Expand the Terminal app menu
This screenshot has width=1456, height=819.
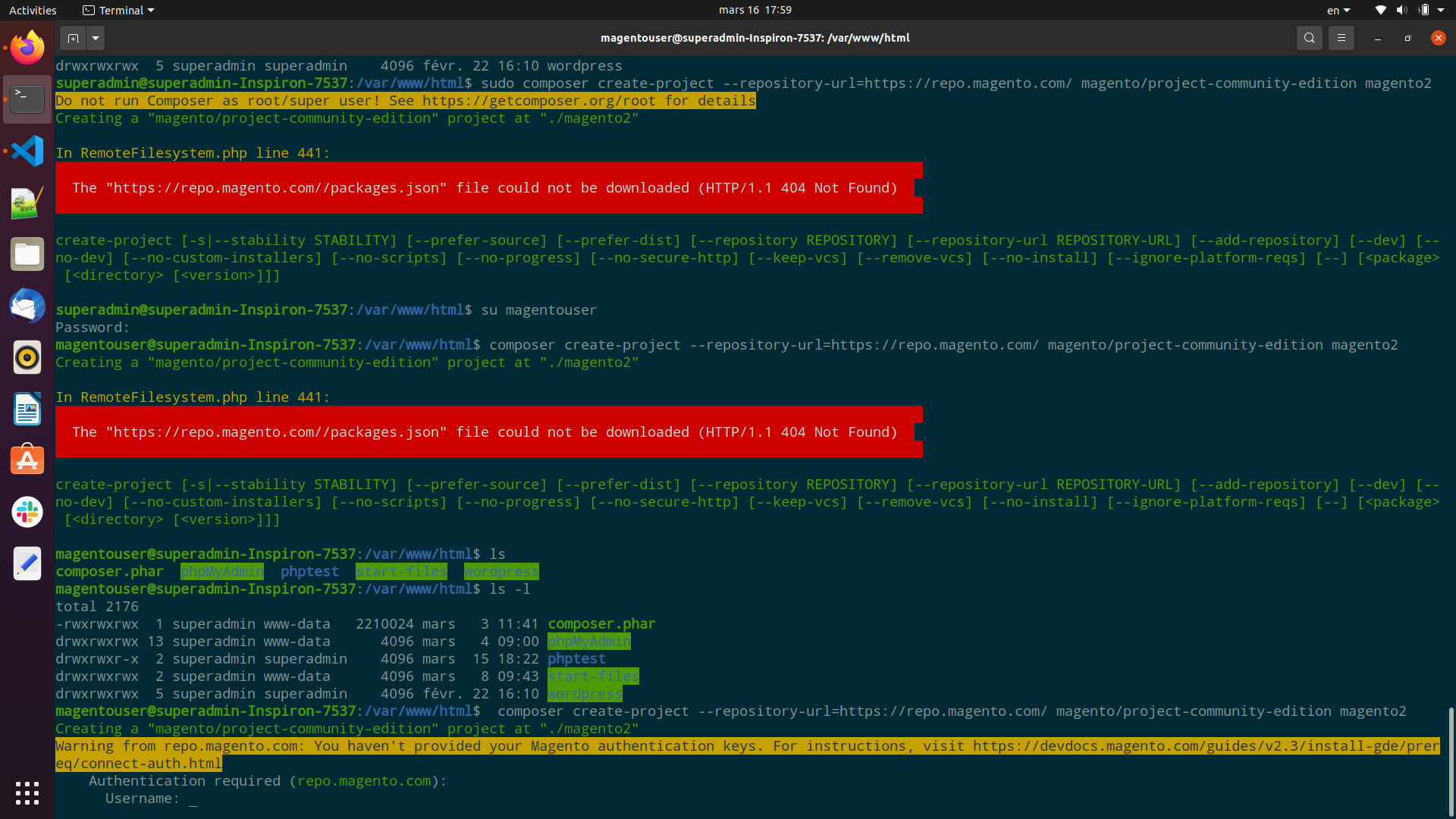(118, 10)
